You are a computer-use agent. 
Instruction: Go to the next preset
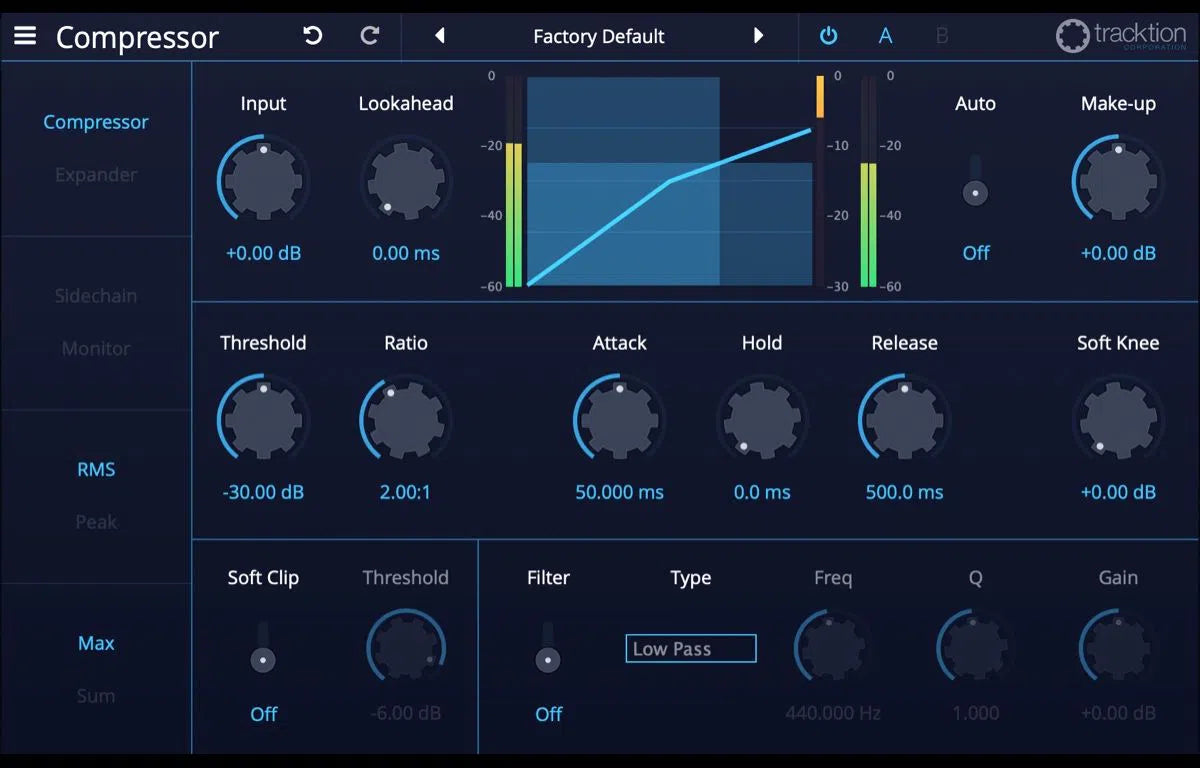[x=759, y=35]
